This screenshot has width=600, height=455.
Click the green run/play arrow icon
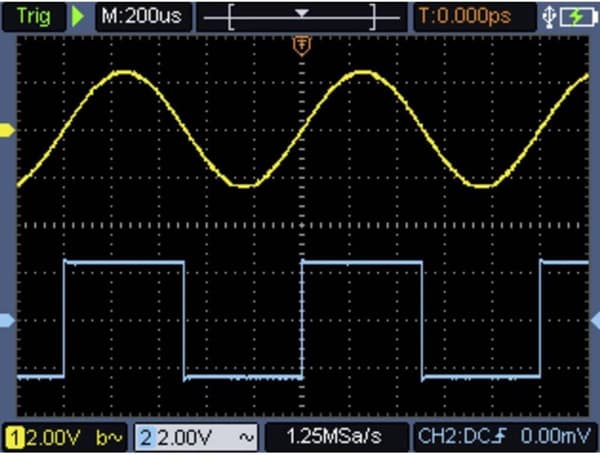78,16
